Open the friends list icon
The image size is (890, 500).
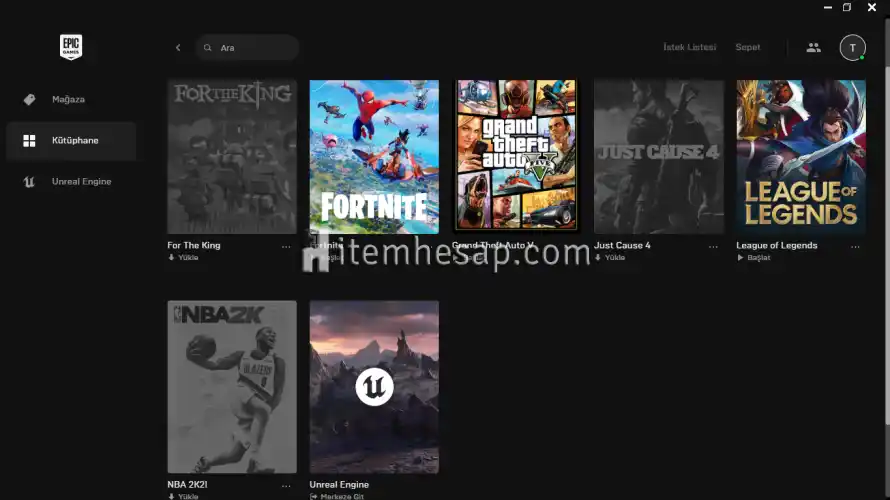pos(813,47)
